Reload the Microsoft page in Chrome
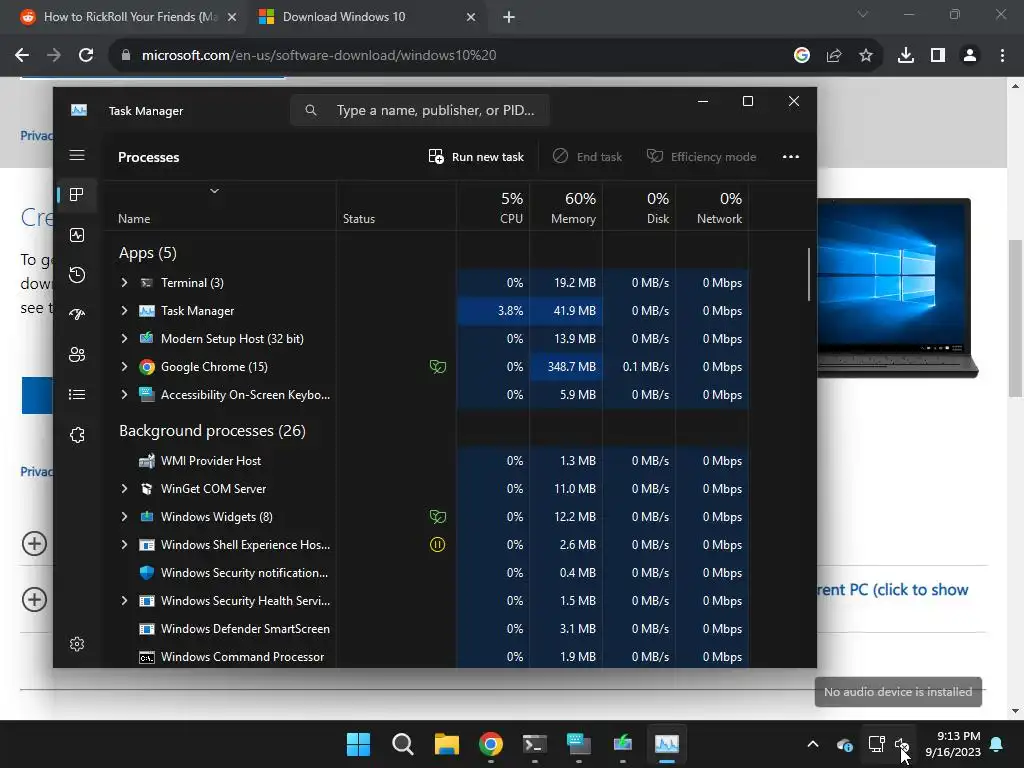 coord(86,56)
